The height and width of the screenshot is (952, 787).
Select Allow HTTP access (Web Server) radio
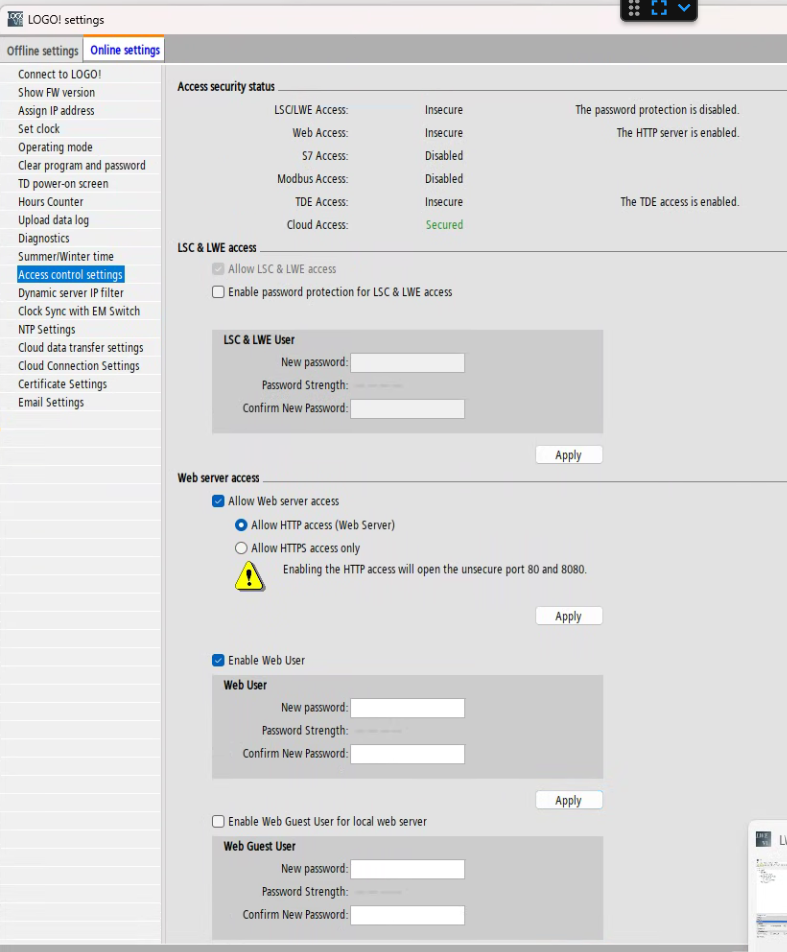(241, 525)
